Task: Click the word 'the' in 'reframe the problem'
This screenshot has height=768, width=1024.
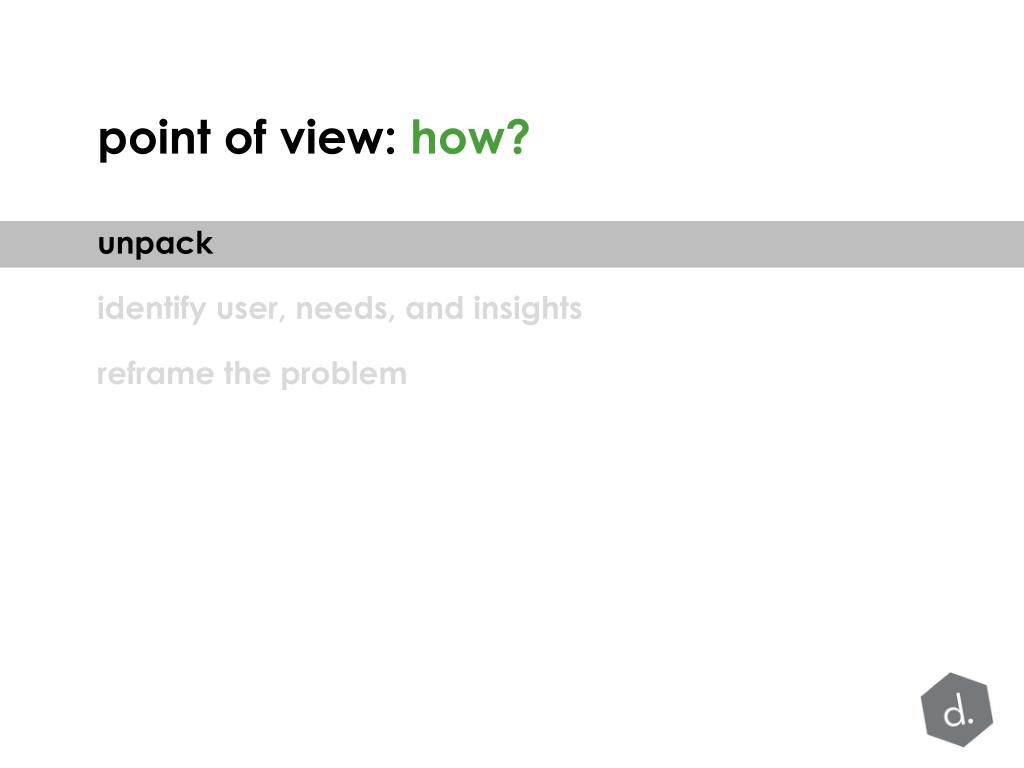Action: click(248, 374)
